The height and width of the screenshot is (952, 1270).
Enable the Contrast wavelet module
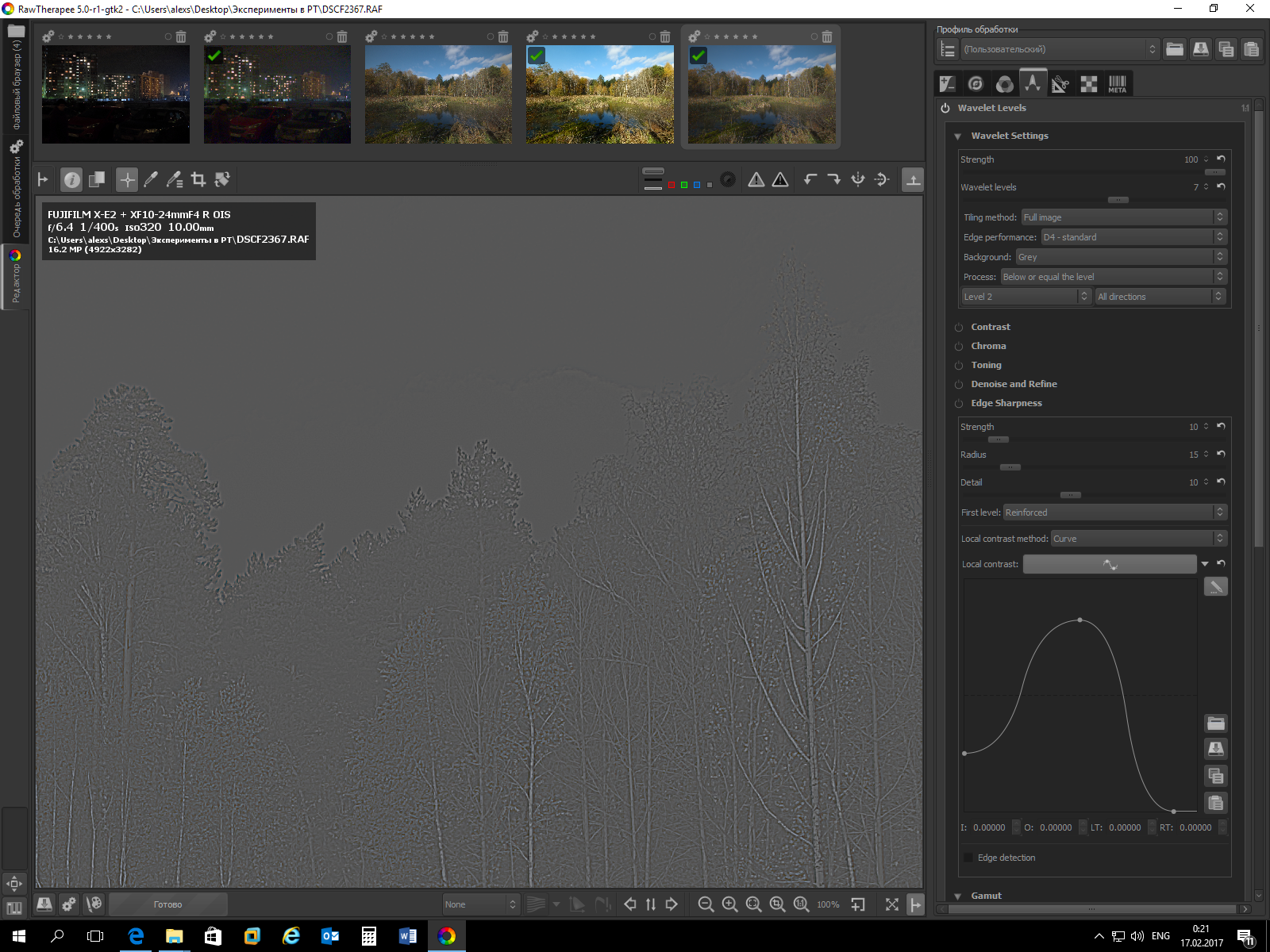(x=959, y=328)
